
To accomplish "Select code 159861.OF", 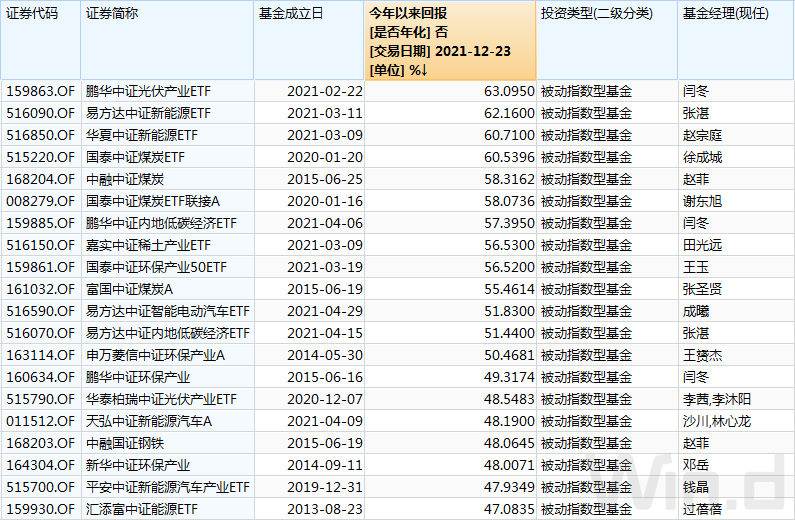I will [41, 268].
